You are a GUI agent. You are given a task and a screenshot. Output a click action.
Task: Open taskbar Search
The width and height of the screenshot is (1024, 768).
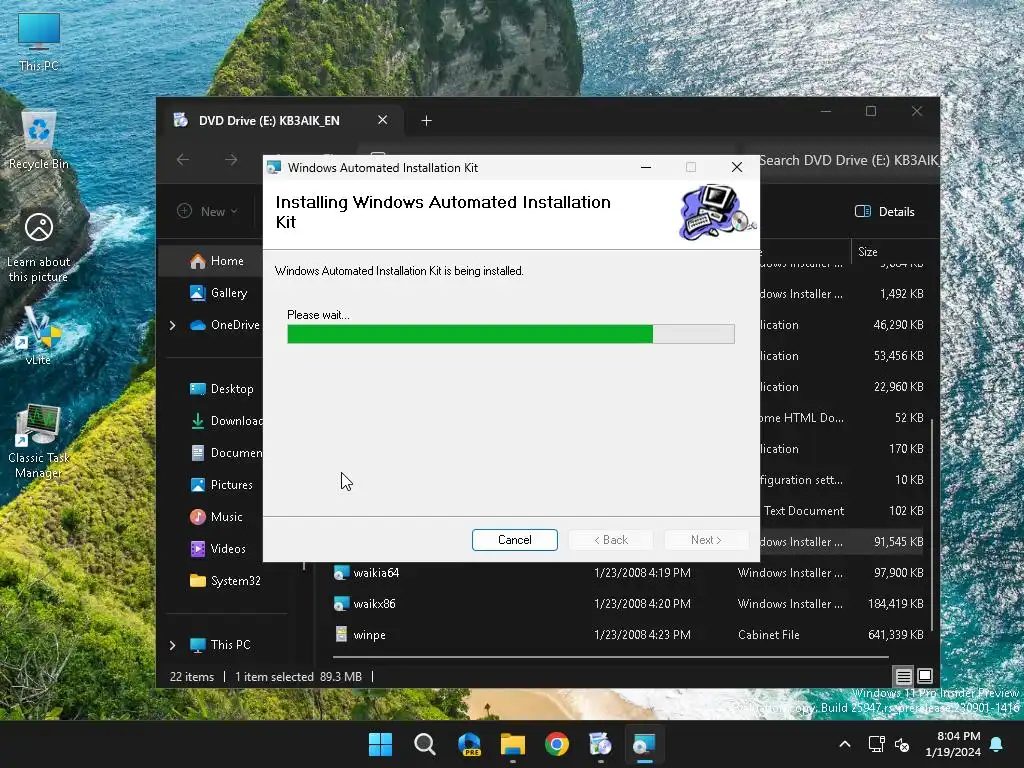(x=424, y=744)
